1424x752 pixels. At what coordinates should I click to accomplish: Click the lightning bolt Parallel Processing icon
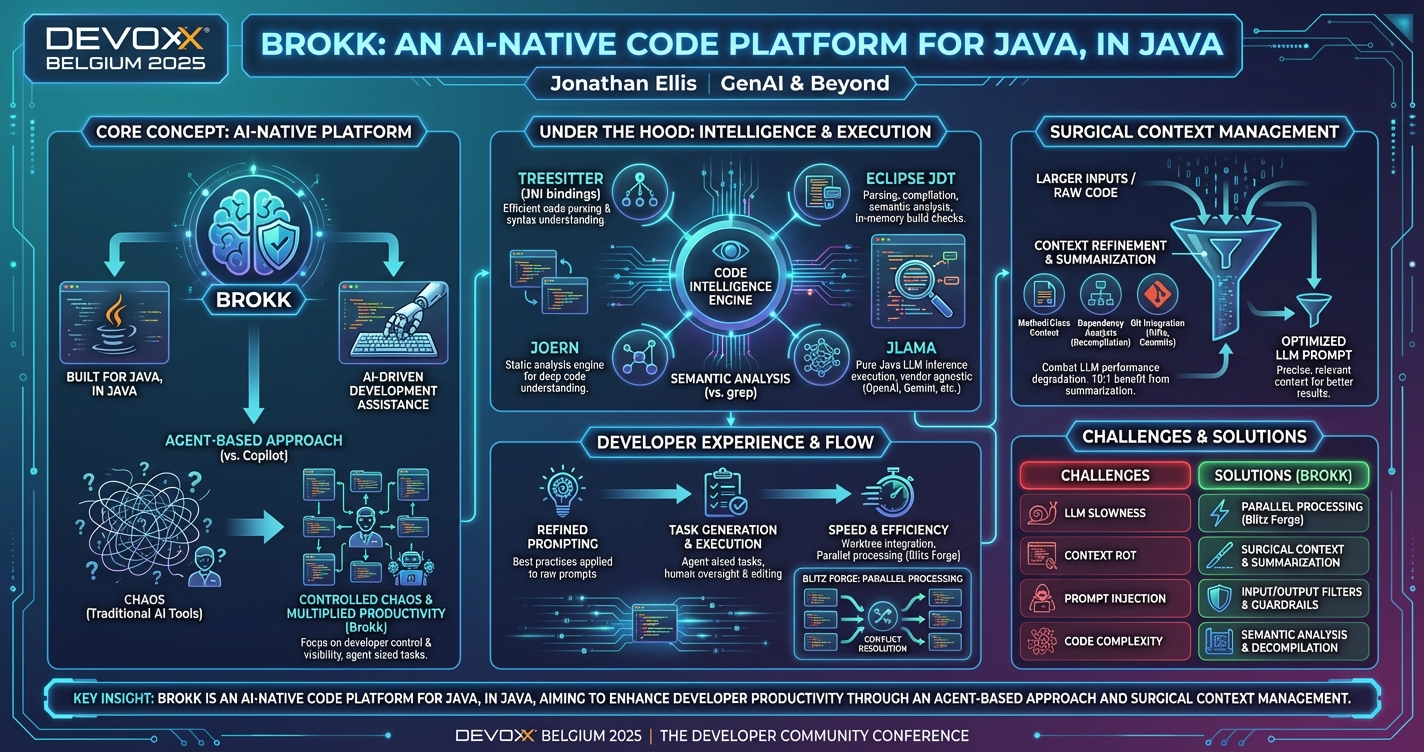(1221, 512)
